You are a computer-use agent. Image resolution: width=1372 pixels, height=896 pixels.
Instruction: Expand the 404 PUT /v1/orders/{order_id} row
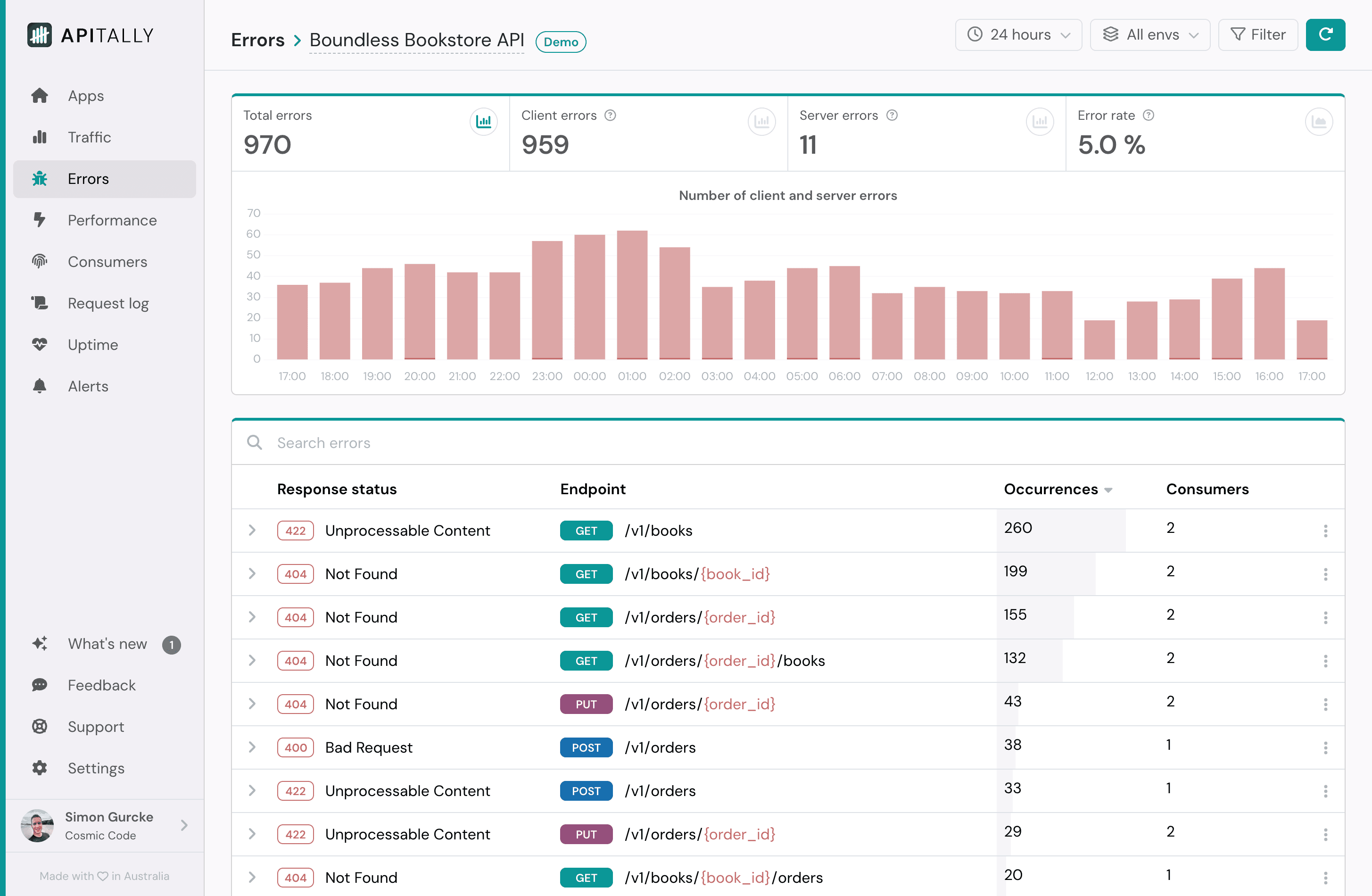pos(252,704)
